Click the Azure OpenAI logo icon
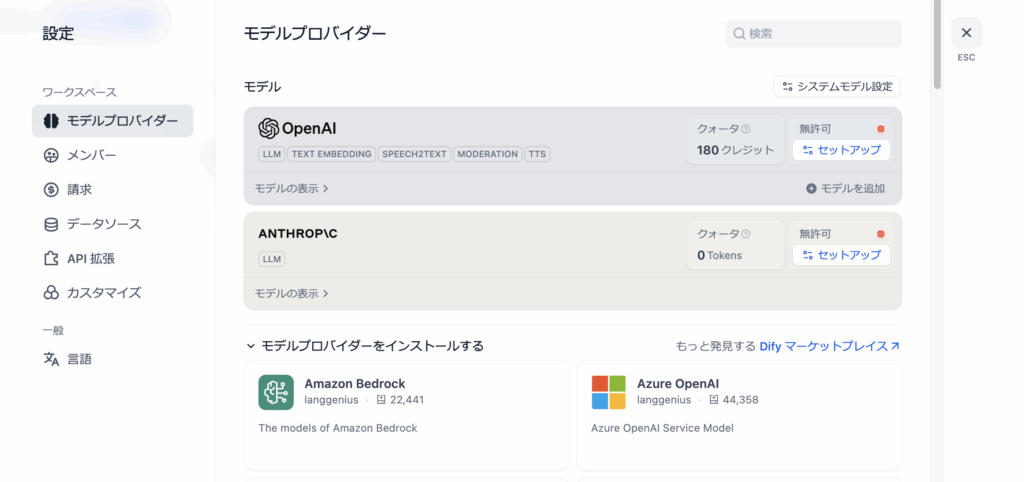Viewport: 1024px width, 482px height. [608, 392]
